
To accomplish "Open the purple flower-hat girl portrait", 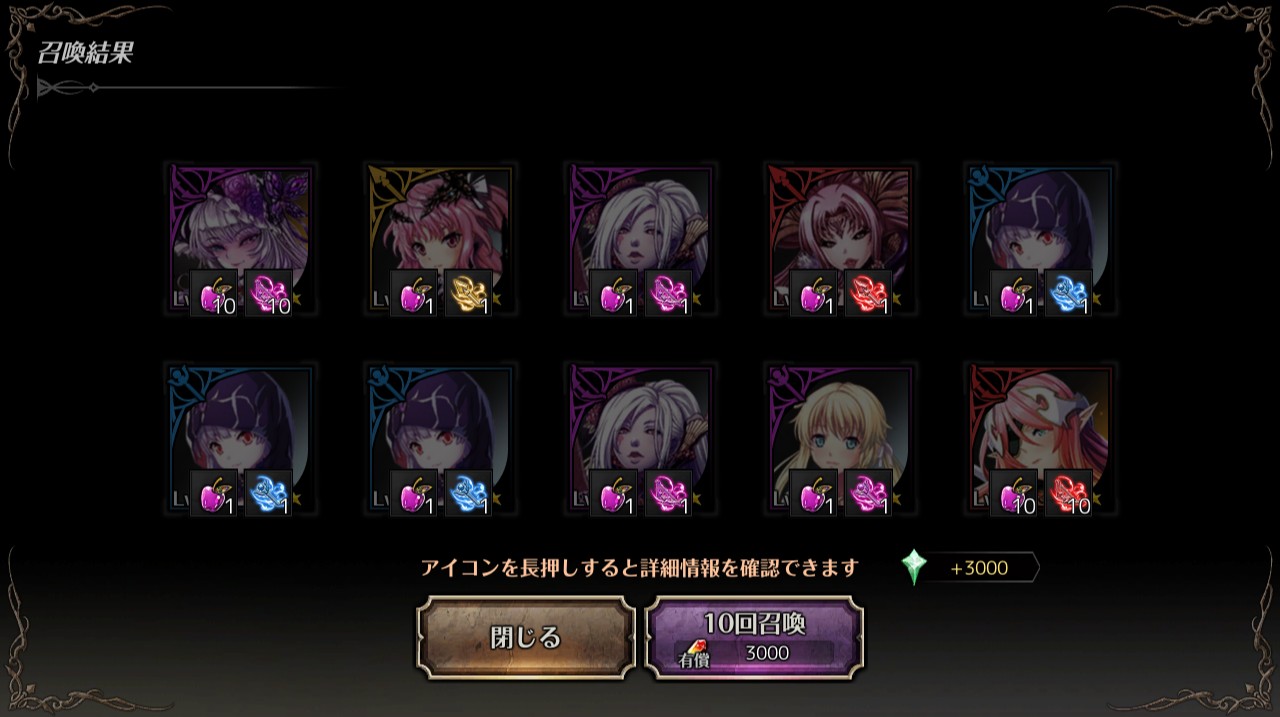I will pos(240,239).
